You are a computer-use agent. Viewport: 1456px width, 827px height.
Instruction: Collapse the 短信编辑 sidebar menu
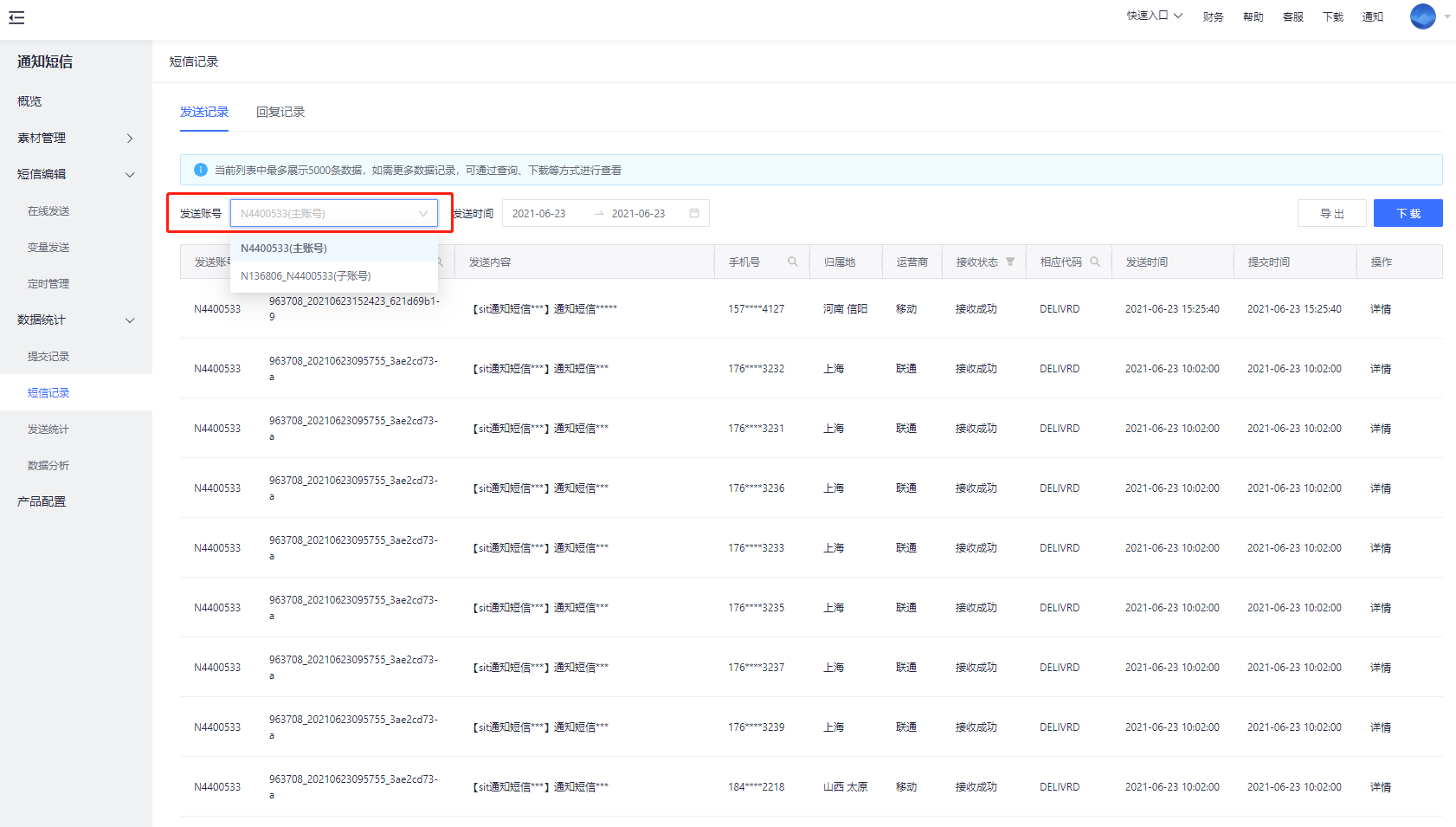76,174
